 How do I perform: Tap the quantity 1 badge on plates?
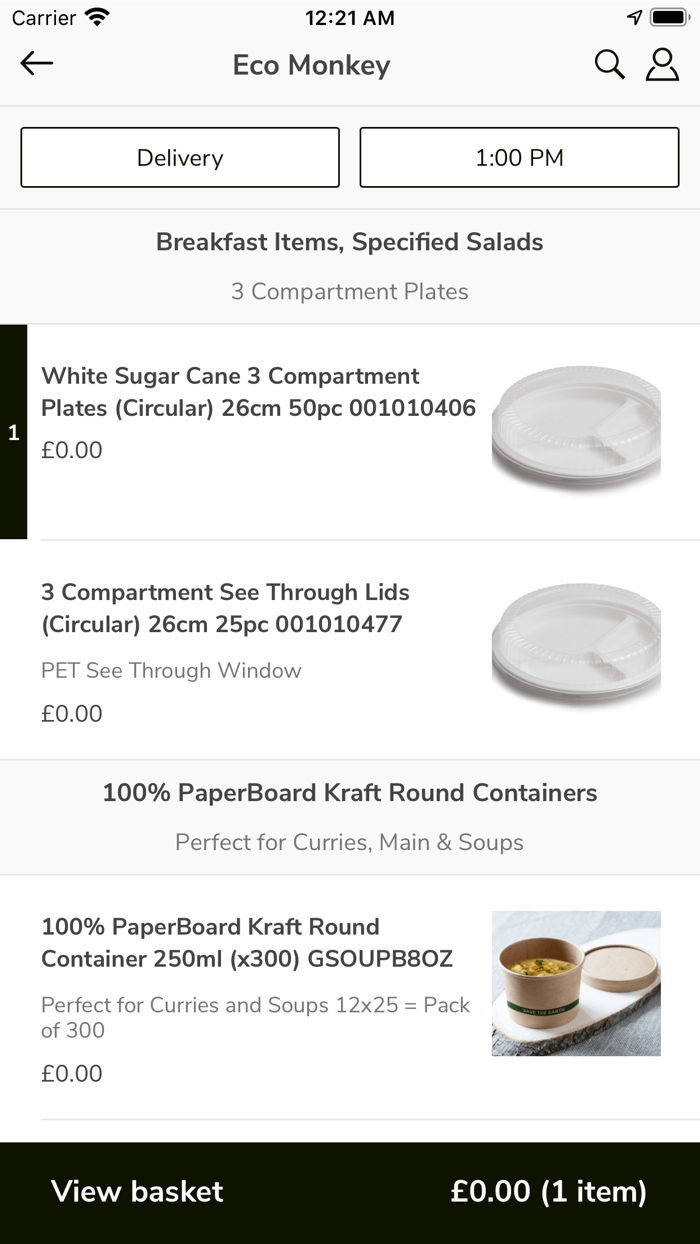pyautogui.click(x=13, y=433)
